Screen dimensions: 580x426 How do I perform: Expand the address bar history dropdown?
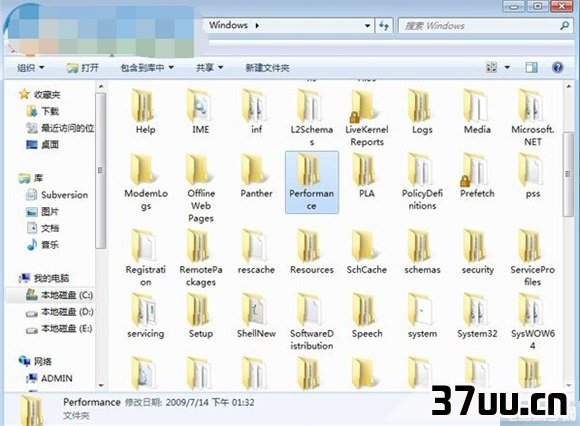point(367,26)
